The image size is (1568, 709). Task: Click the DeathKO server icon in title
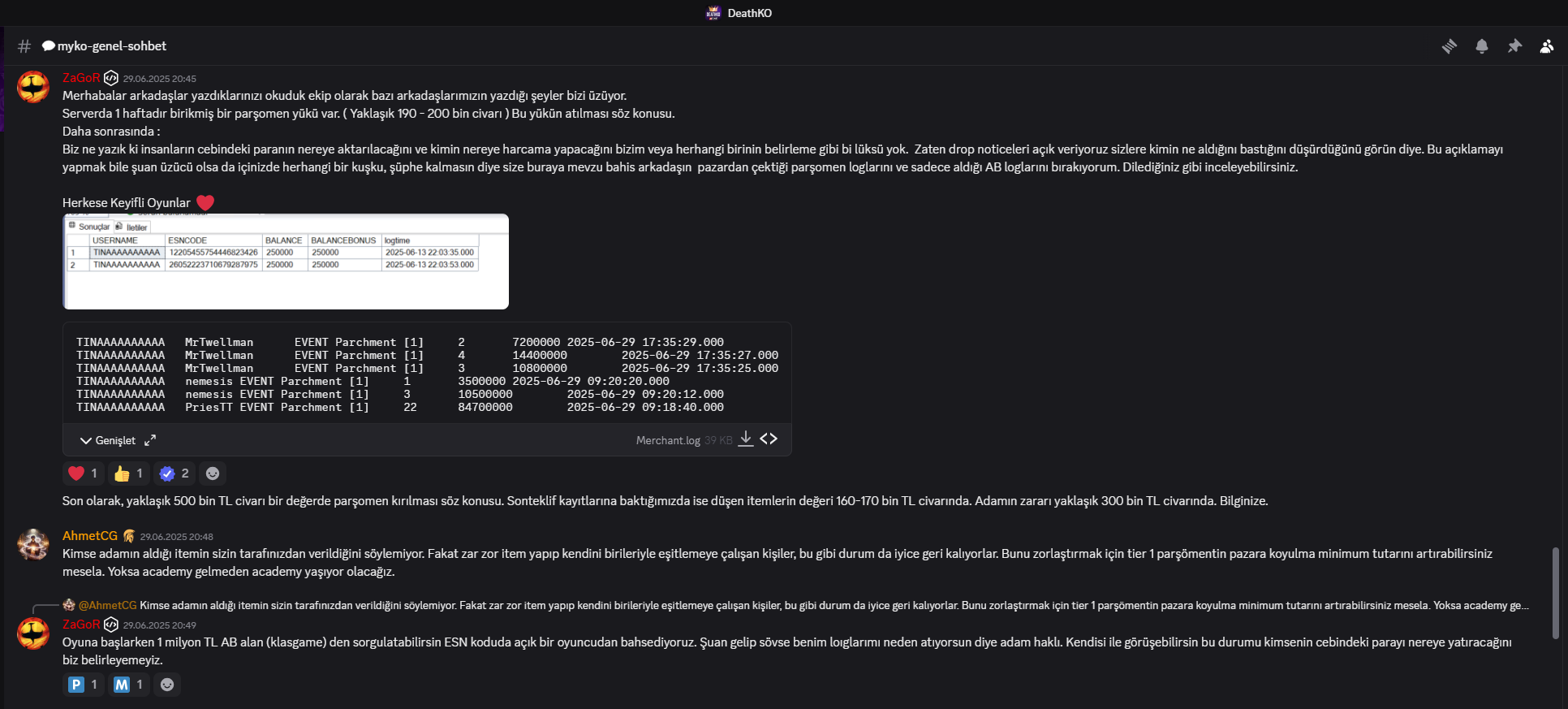point(713,13)
